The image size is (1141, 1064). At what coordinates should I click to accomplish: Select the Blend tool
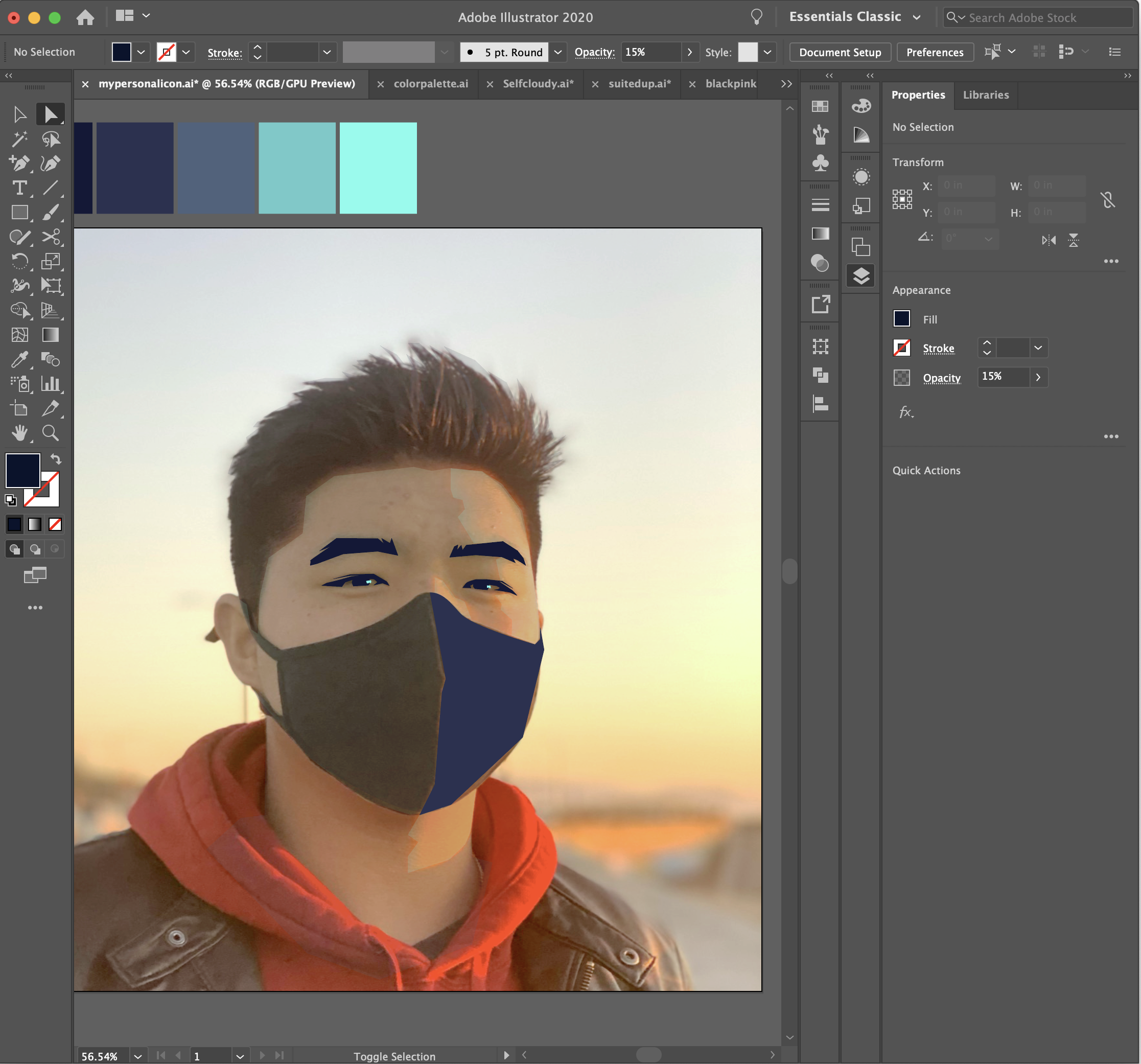point(51,359)
